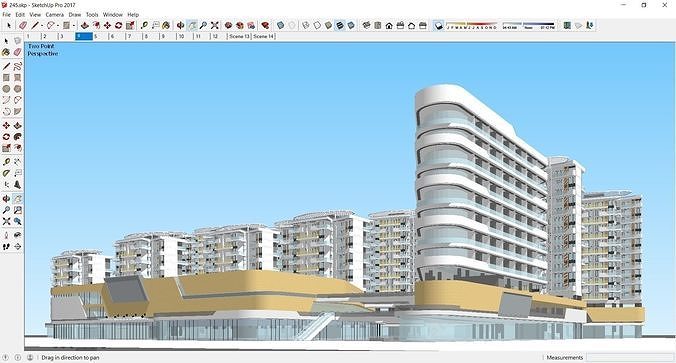Select scene tab 2
The image size is (676, 363).
[x=49, y=36]
